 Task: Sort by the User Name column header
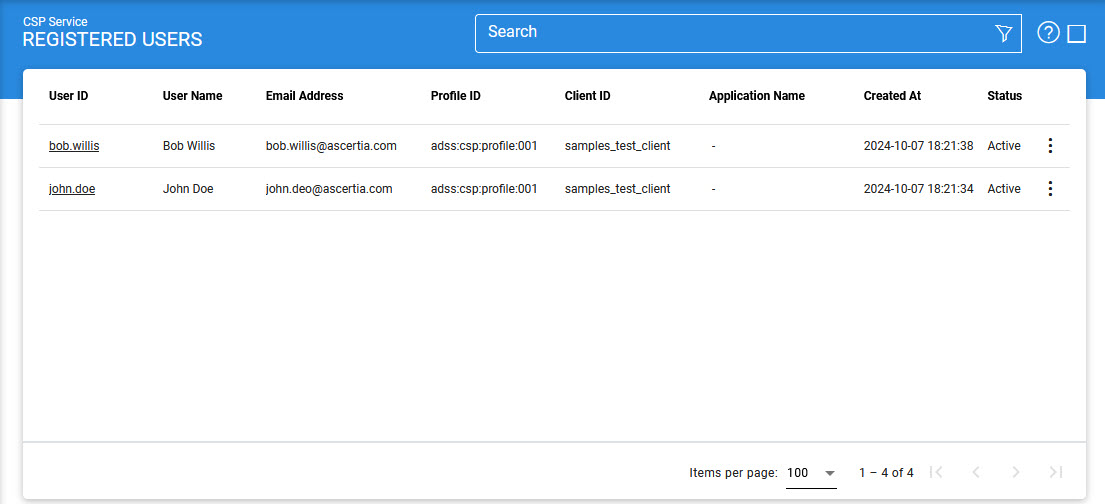click(x=192, y=96)
